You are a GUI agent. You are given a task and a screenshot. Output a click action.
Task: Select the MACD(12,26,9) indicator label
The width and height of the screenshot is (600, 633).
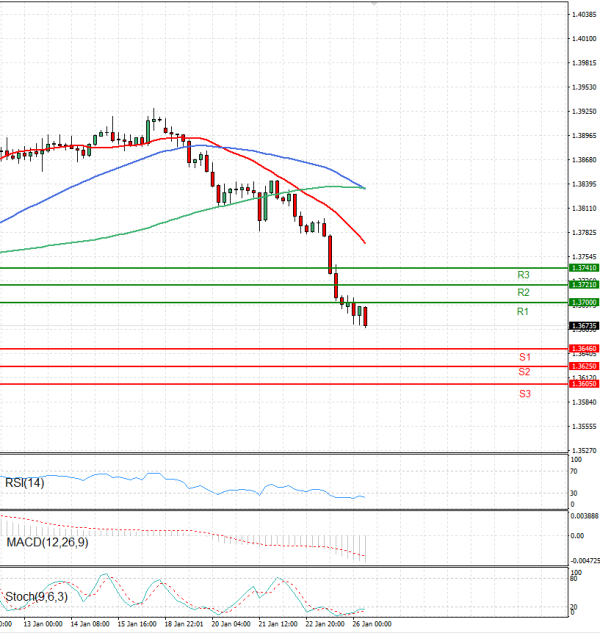48,542
